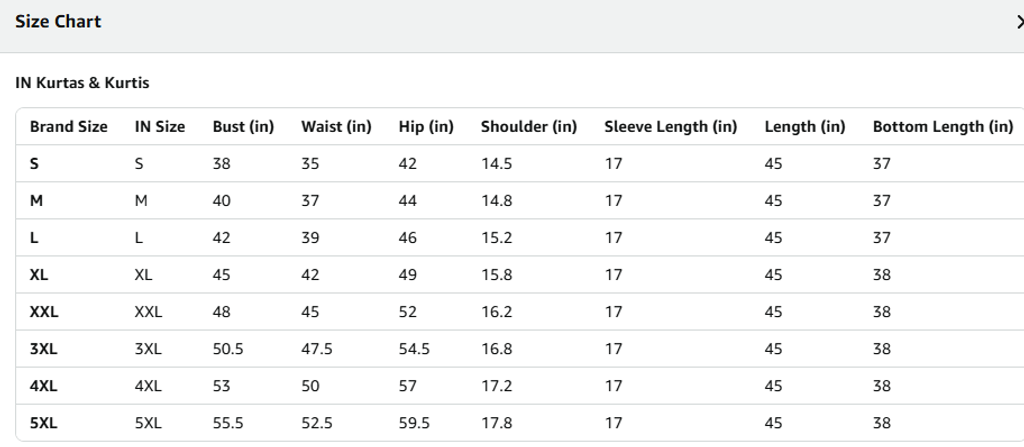Click the Size Chart title text

(x=58, y=22)
